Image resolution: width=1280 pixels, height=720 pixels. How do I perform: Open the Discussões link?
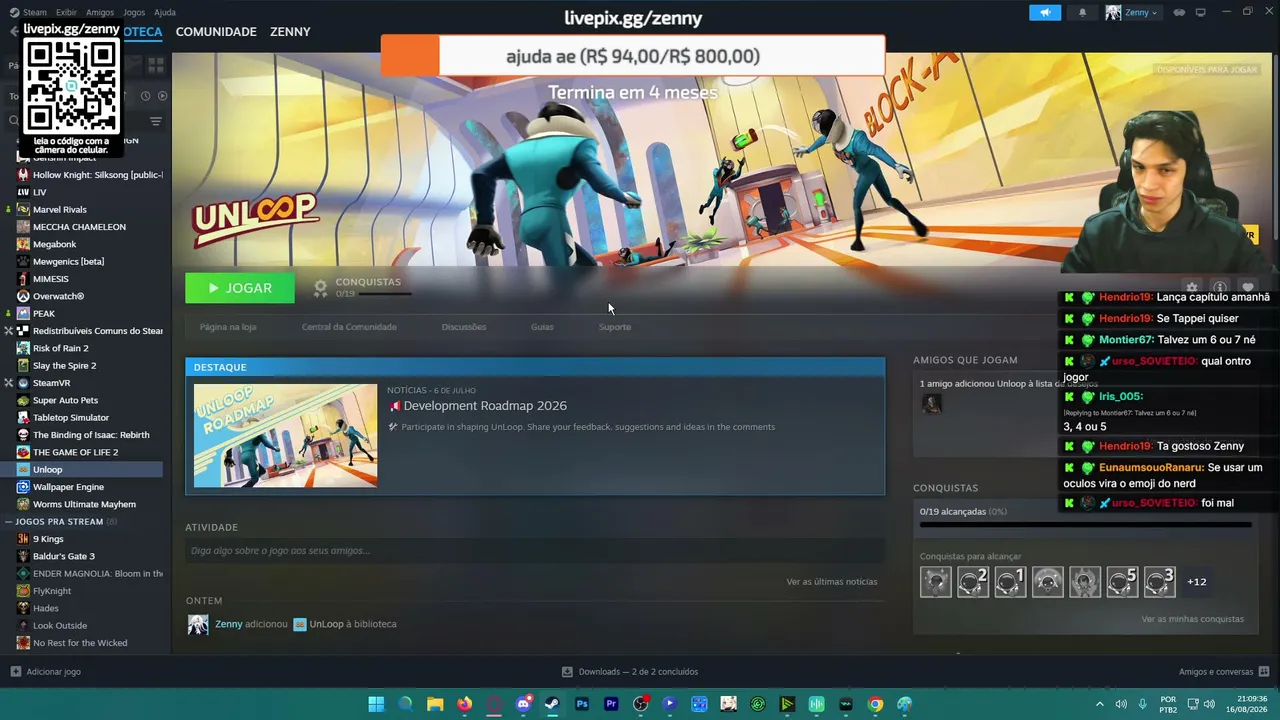464,327
